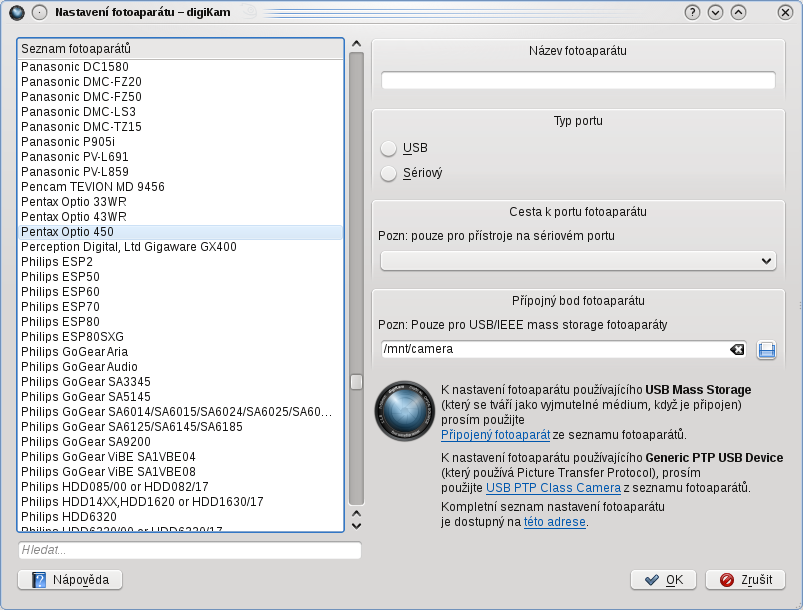Click the scroll-up arrow above the camera list scrollbar
803x610 pixels.
(x=356, y=44)
